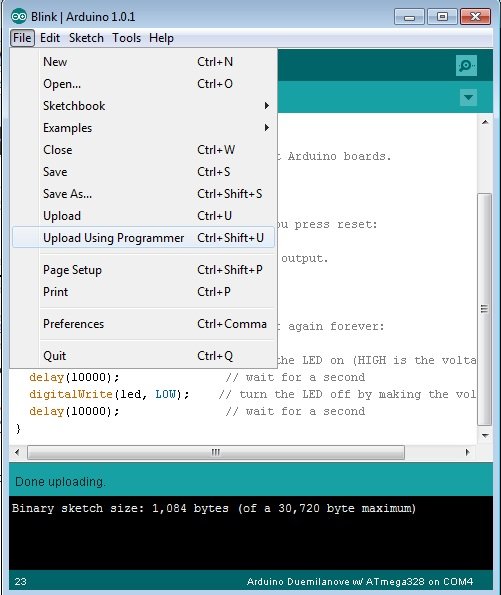501x595 pixels.
Task: Choose Close from the File menu
Action: tap(143, 150)
